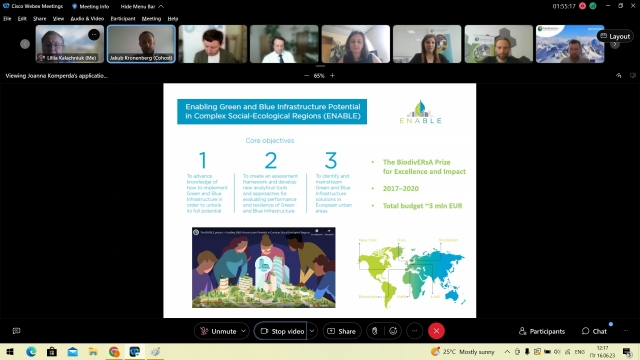Unmute the microphone

click(219, 331)
